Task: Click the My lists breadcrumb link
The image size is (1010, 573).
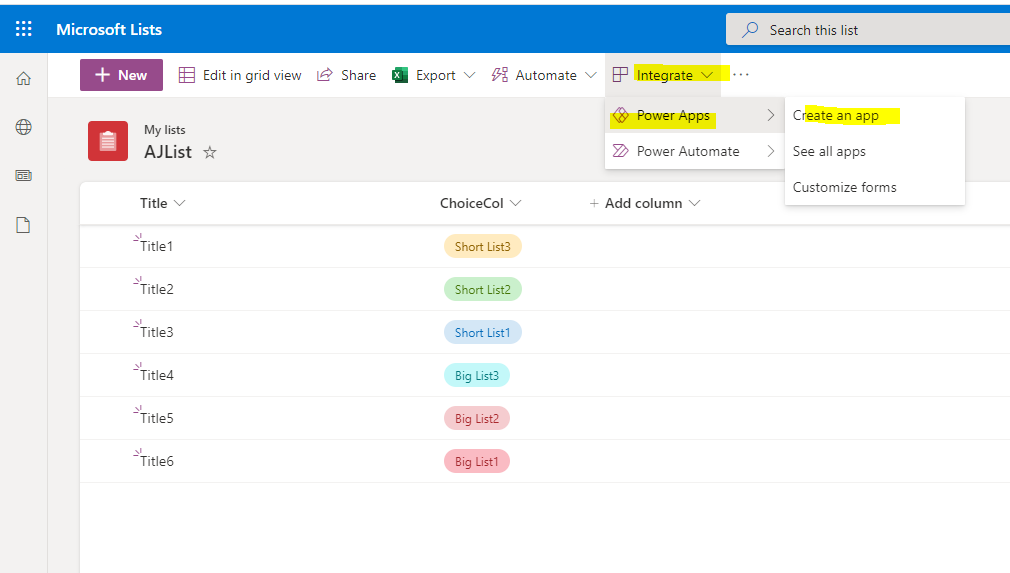Action: [x=165, y=129]
